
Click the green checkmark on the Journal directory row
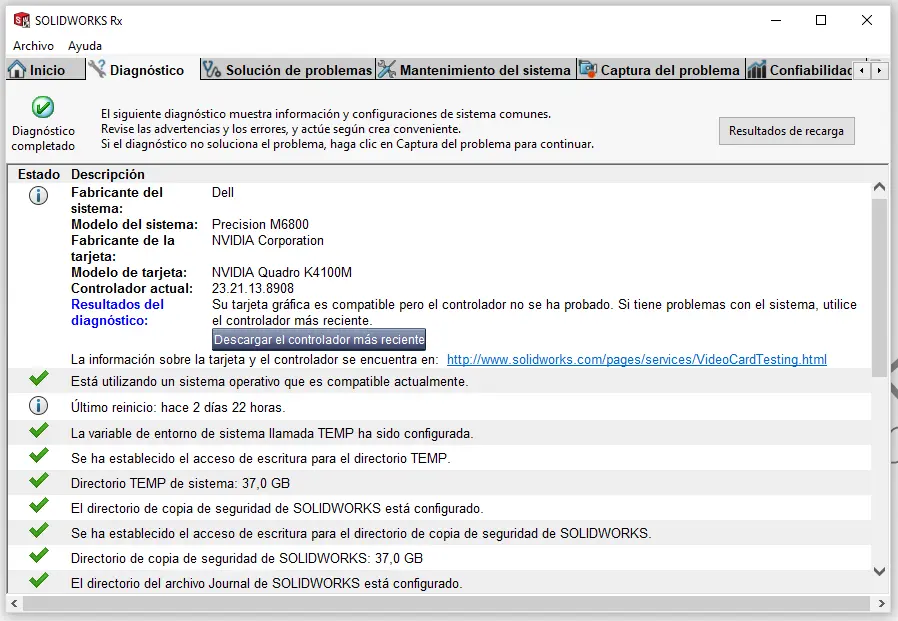[x=37, y=583]
